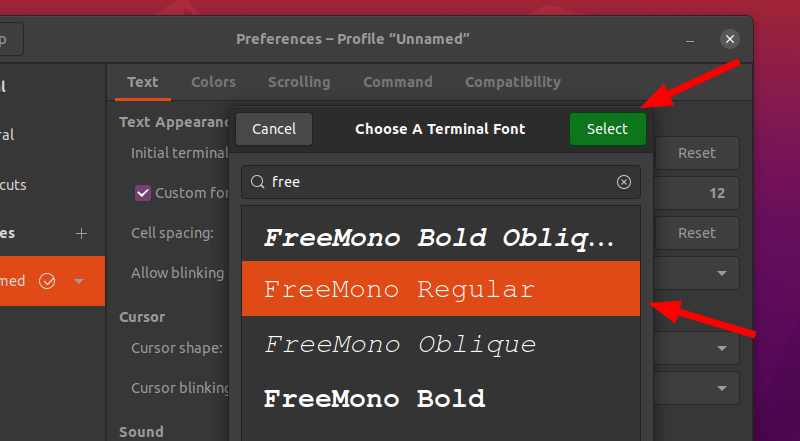
Task: Open the Scrolling tab
Action: tap(299, 82)
